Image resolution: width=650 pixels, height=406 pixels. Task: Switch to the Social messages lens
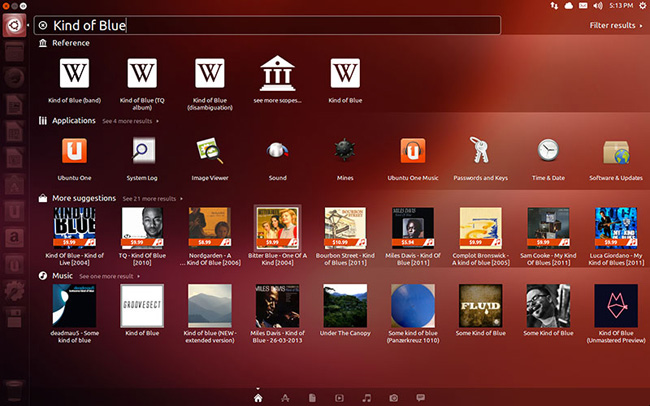(x=420, y=398)
